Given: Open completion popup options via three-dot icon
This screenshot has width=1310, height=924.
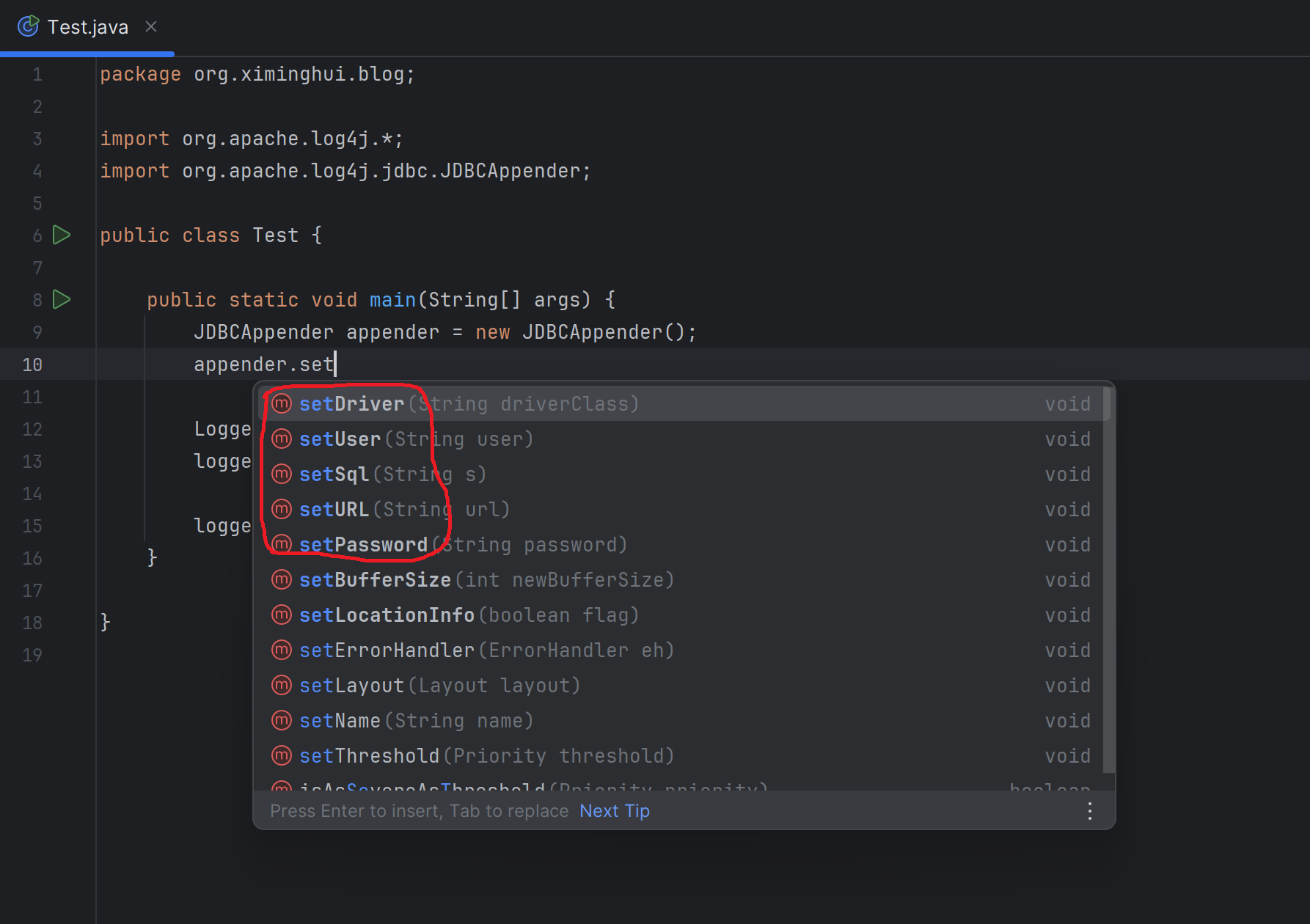Looking at the screenshot, I should click(x=1090, y=811).
